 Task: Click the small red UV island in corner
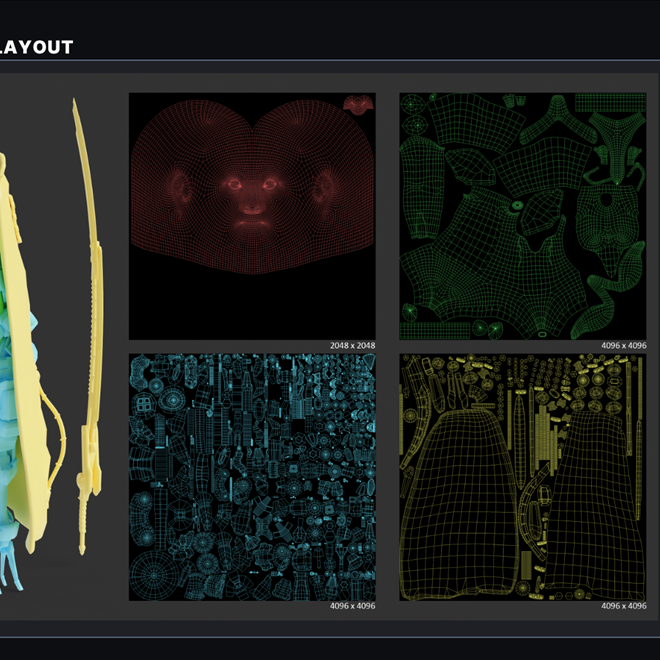[358, 105]
